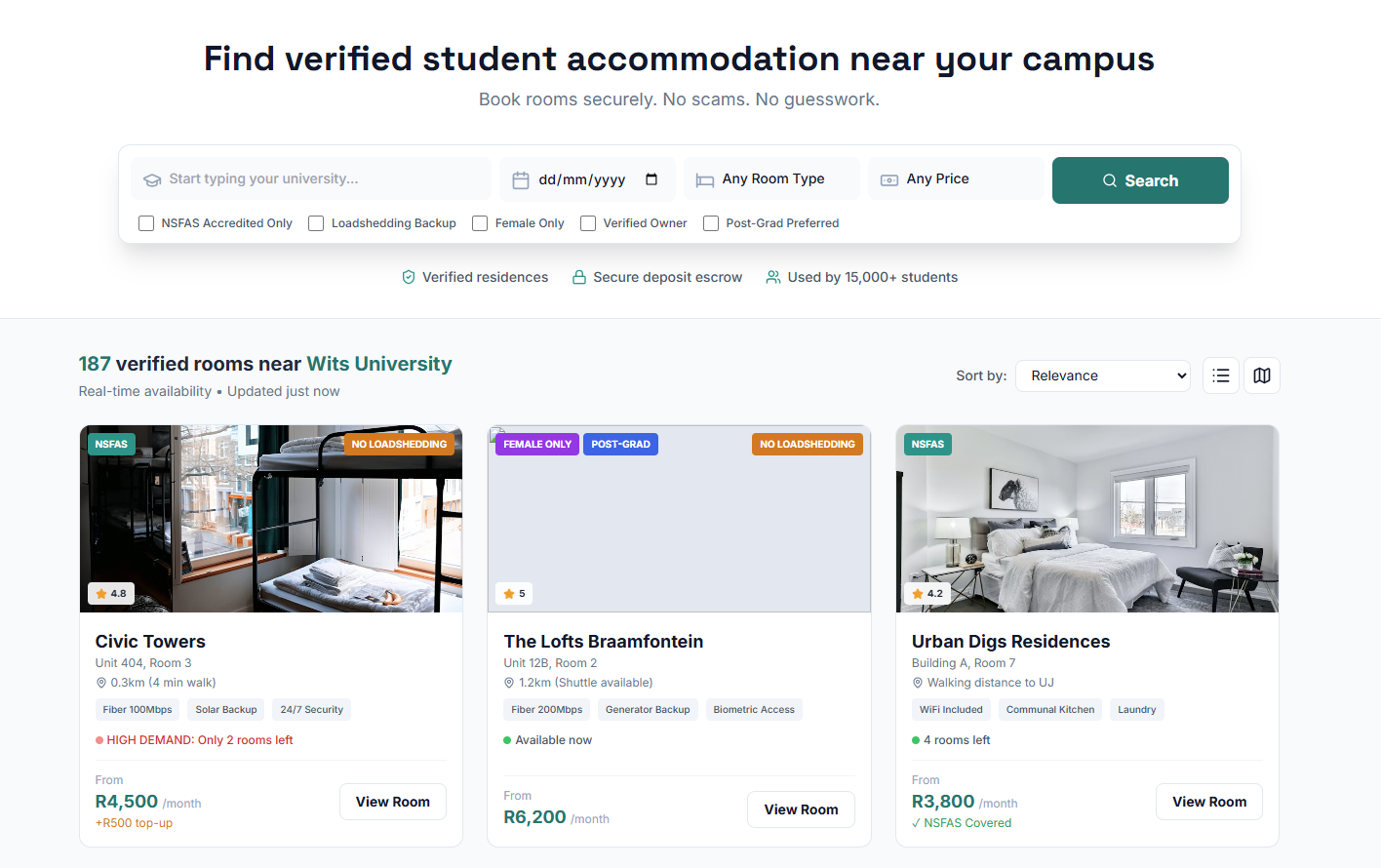Enable the NSFAS Accredited Only checkbox
The height and width of the screenshot is (868, 1381).
click(x=145, y=223)
